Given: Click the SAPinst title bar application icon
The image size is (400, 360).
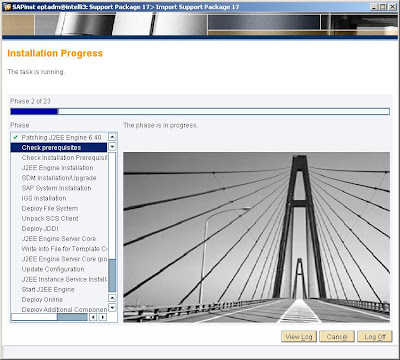Looking at the screenshot, I should click(x=7, y=6).
